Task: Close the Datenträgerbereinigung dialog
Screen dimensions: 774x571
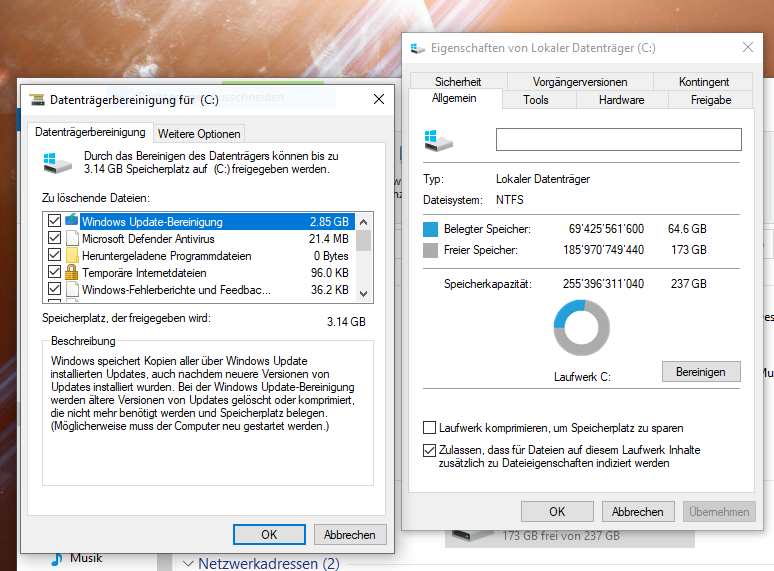Action: click(379, 99)
